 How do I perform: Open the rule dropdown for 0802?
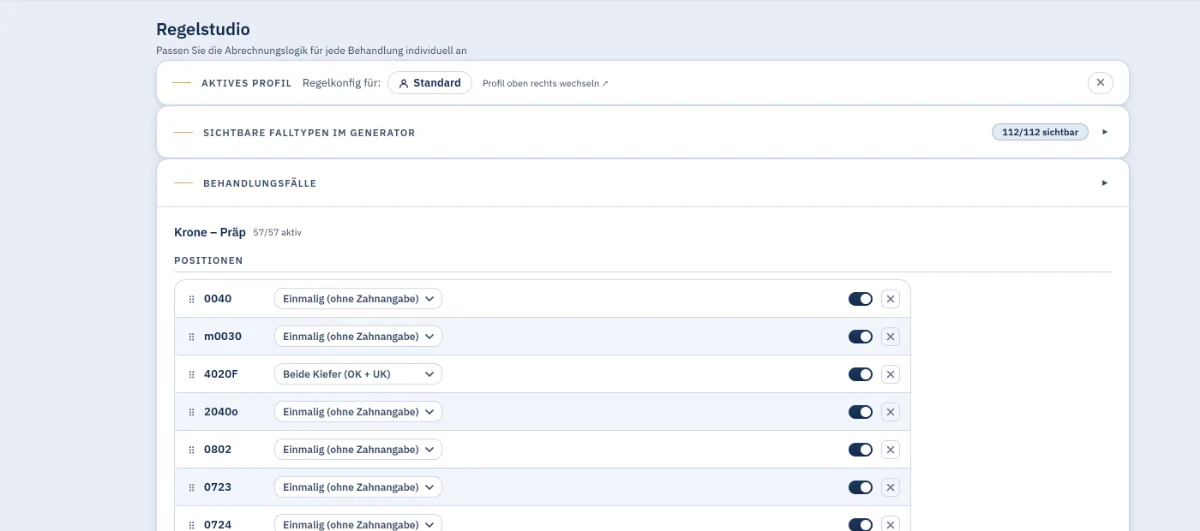pos(358,450)
